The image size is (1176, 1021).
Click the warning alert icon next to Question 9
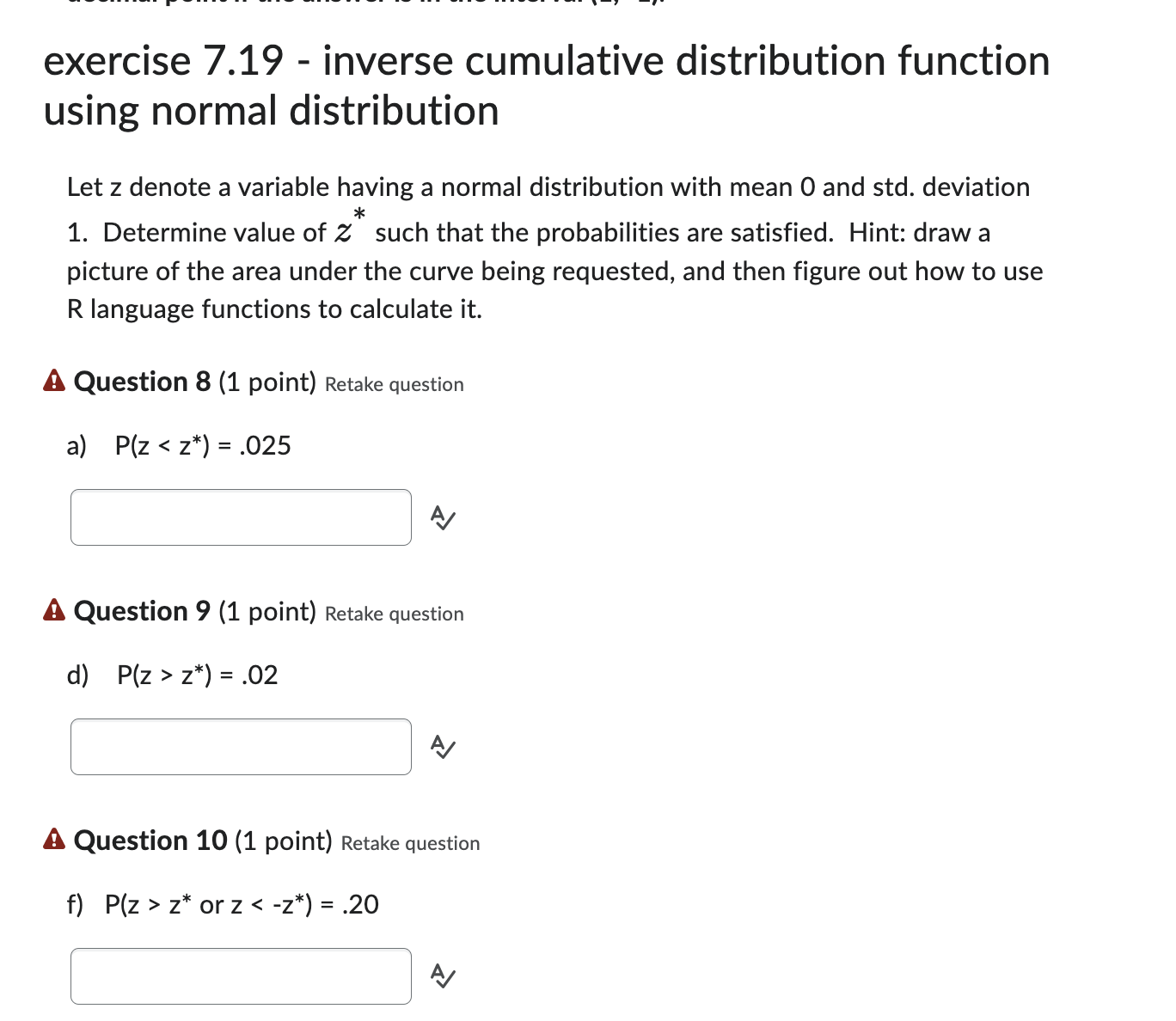click(53, 610)
